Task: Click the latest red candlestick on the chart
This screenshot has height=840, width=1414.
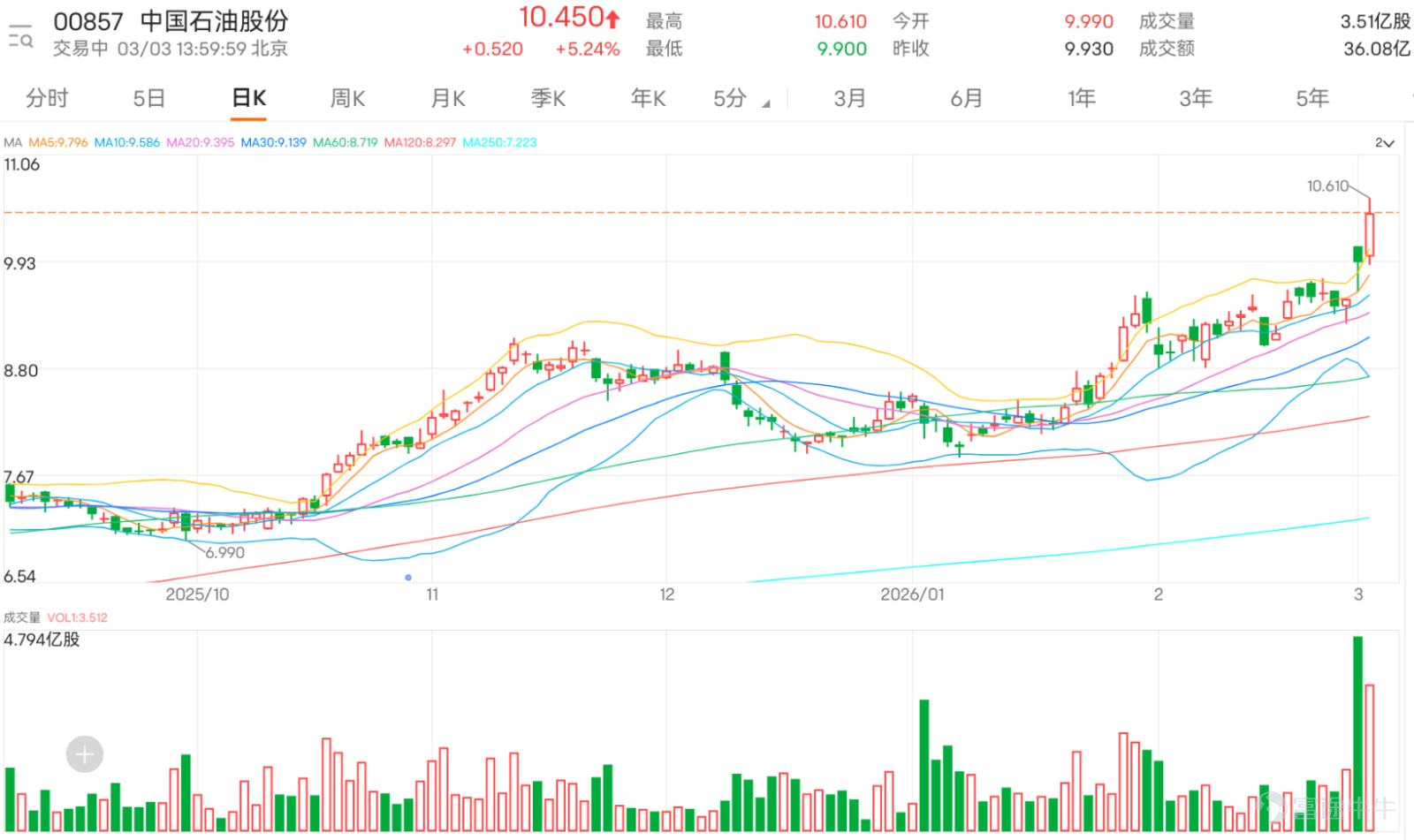Action: tap(1370, 233)
